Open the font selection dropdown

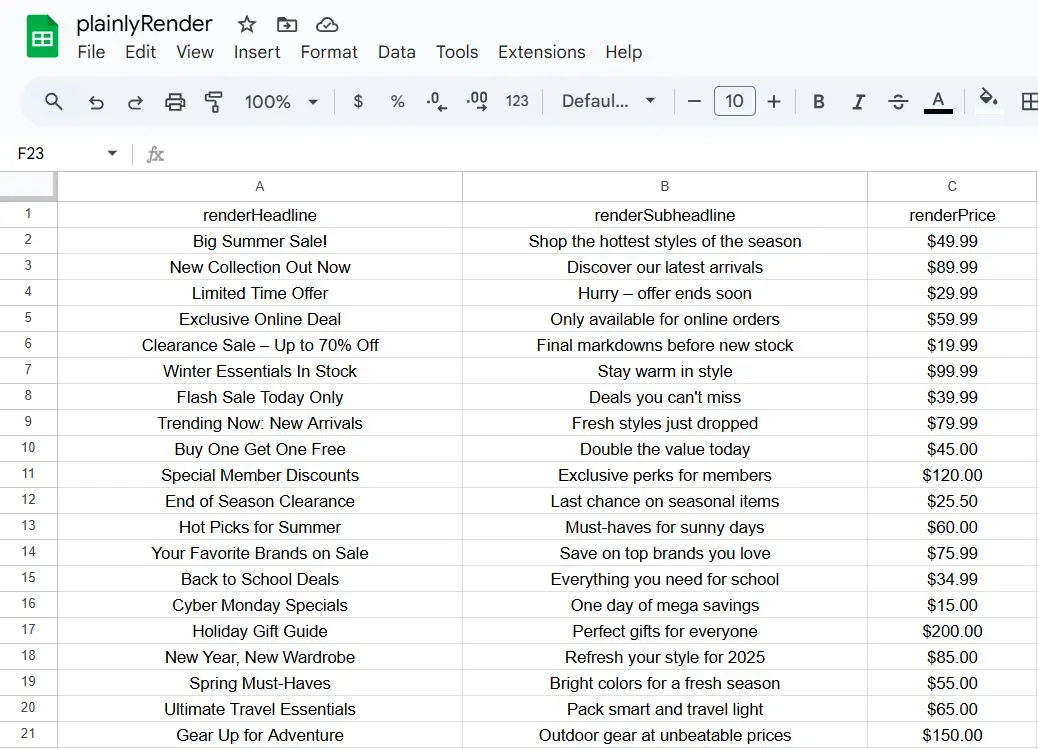point(607,101)
